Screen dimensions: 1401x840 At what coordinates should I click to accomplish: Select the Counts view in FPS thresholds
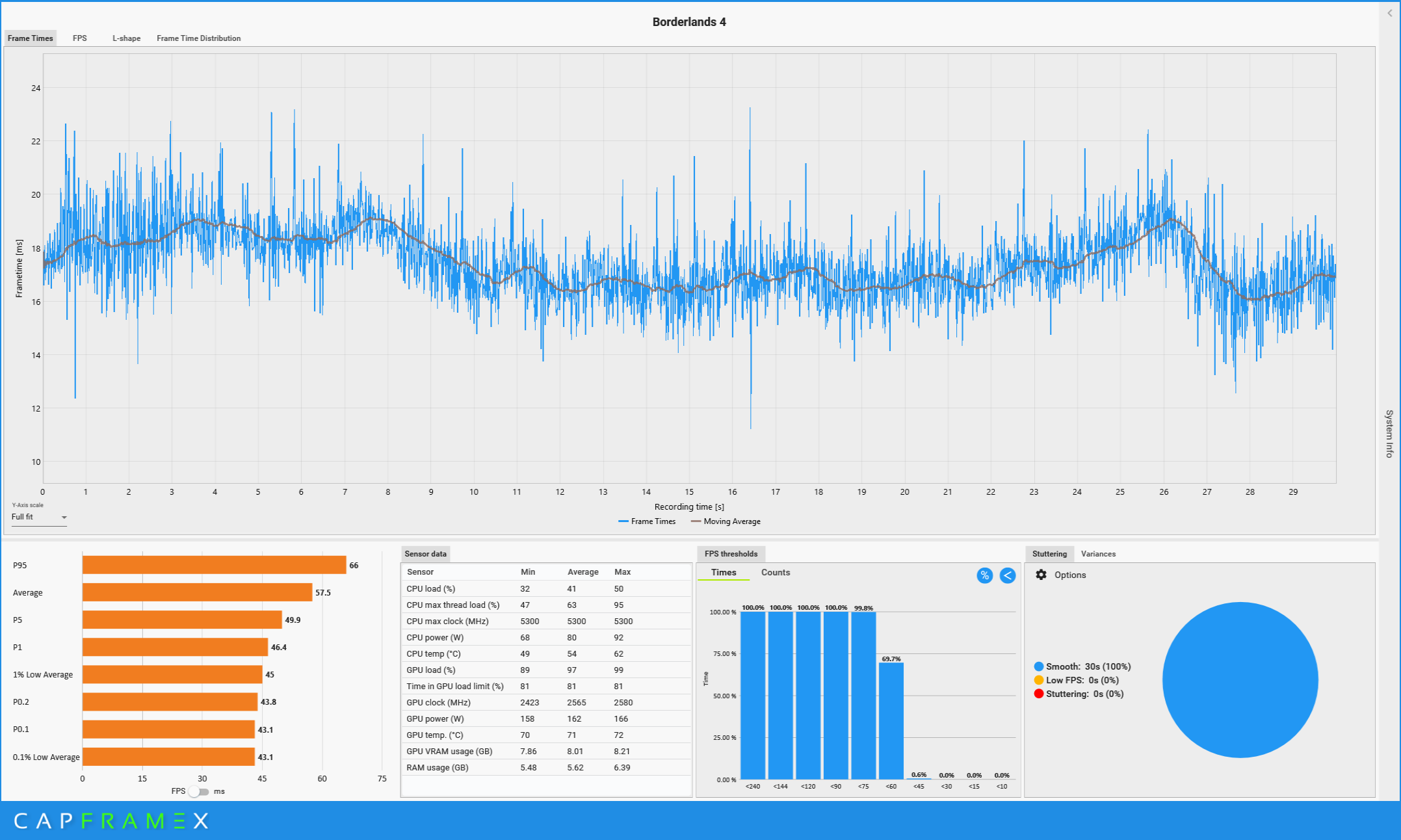(x=775, y=572)
